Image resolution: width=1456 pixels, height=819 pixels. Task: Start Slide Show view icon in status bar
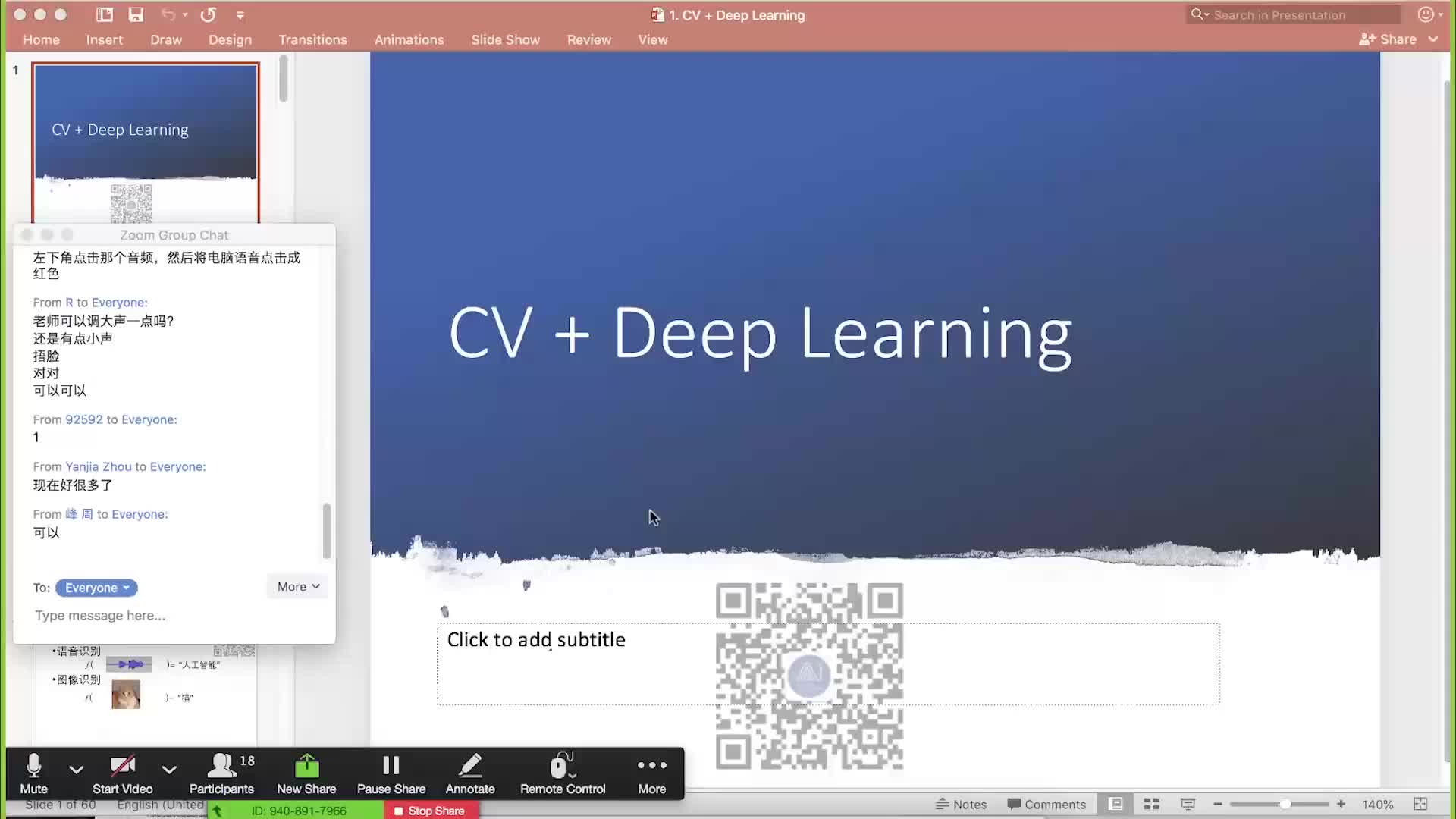[x=1188, y=804]
